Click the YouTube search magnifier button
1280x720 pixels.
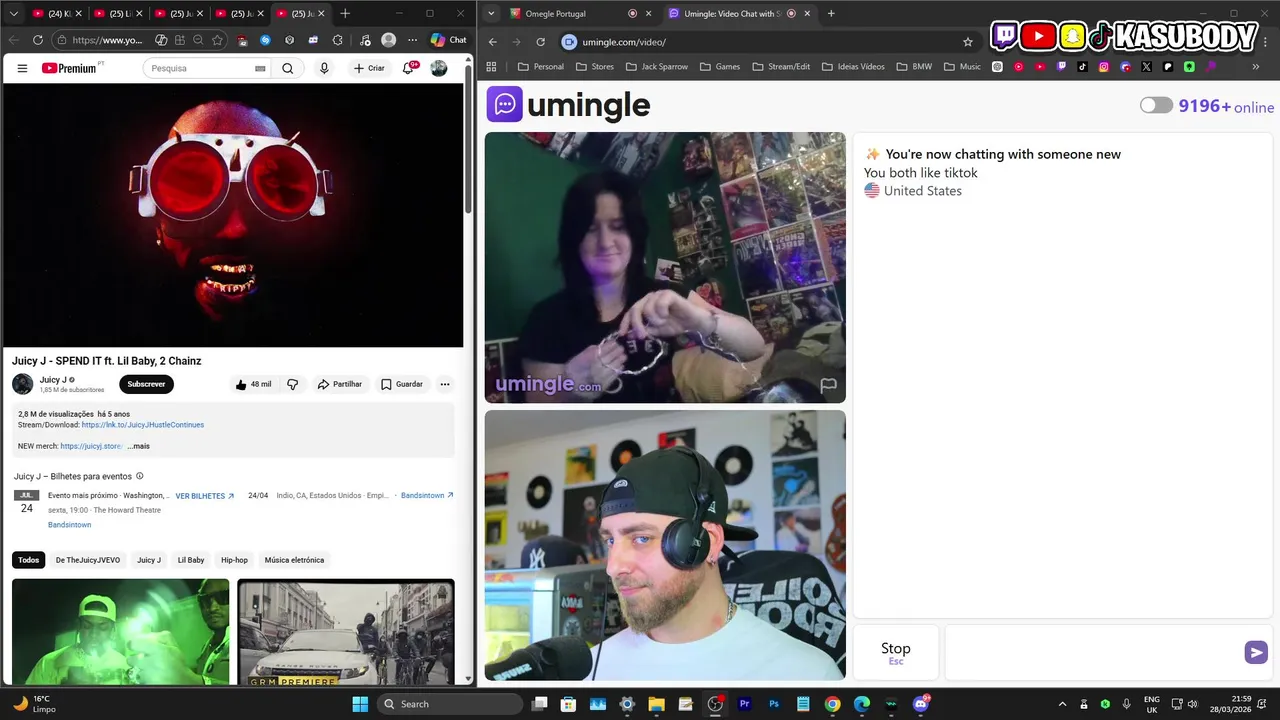[288, 68]
